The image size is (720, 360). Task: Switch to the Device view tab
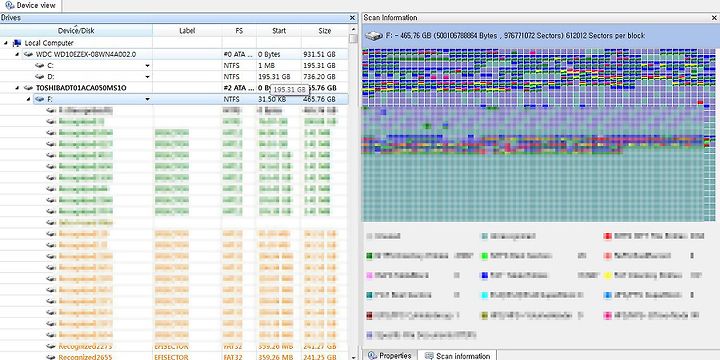pos(30,6)
